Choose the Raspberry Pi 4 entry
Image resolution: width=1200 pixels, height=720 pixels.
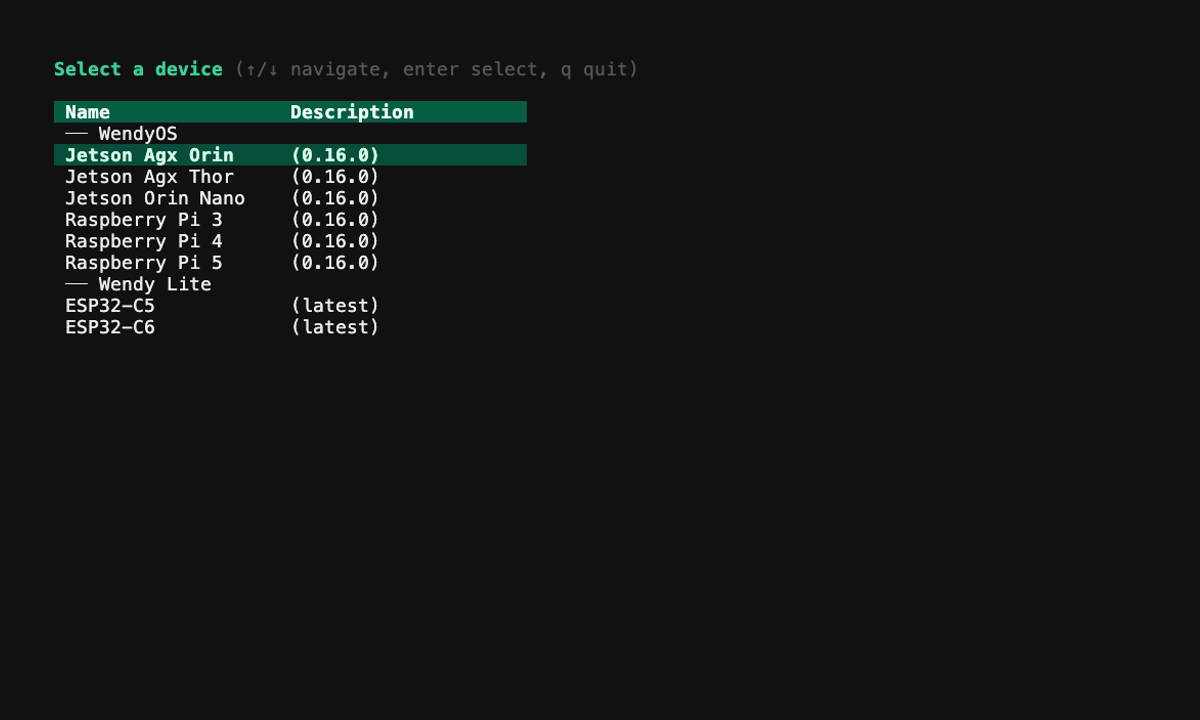pos(290,241)
